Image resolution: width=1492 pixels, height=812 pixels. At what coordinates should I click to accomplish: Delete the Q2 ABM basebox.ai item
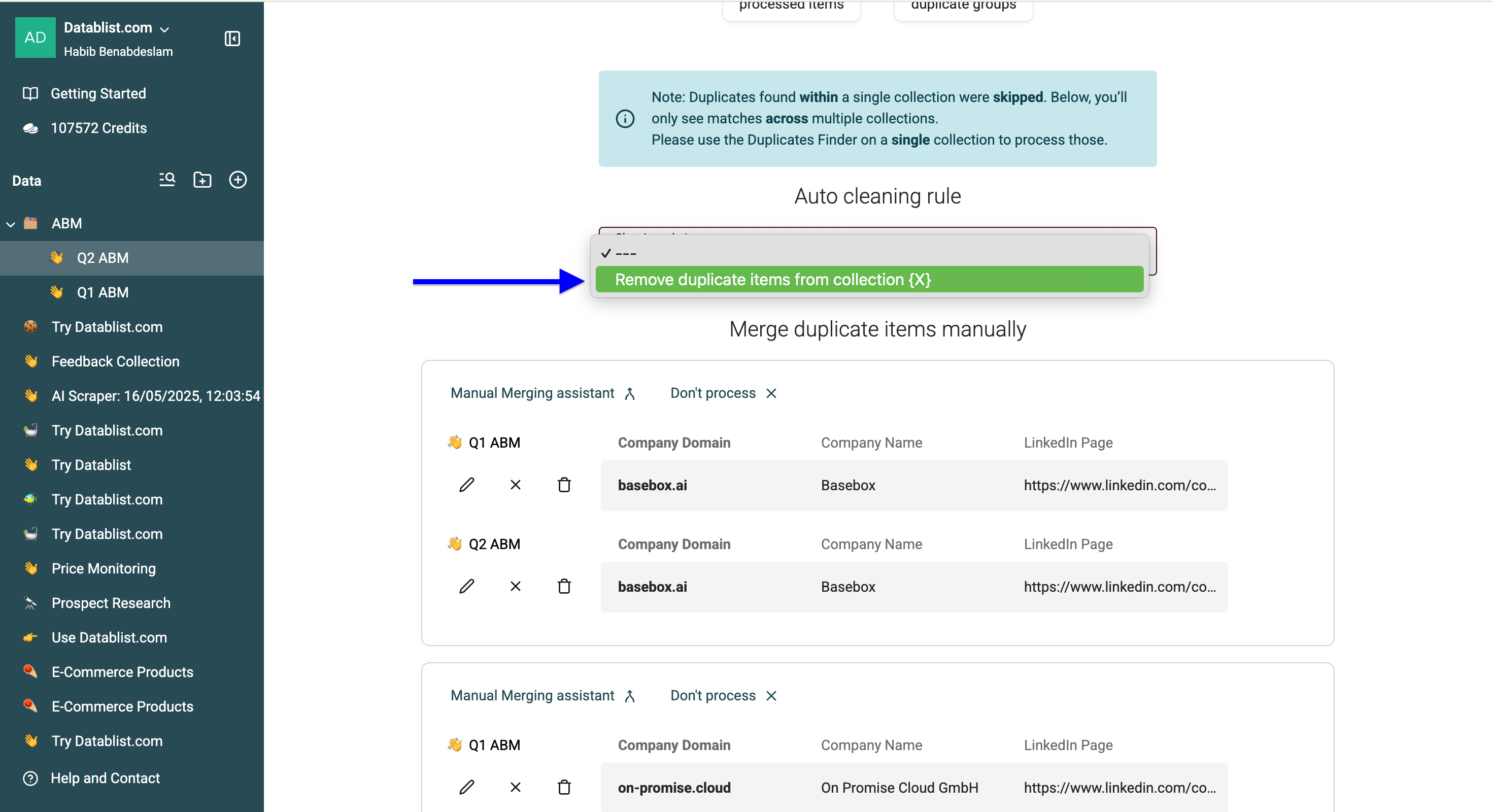[563, 587]
